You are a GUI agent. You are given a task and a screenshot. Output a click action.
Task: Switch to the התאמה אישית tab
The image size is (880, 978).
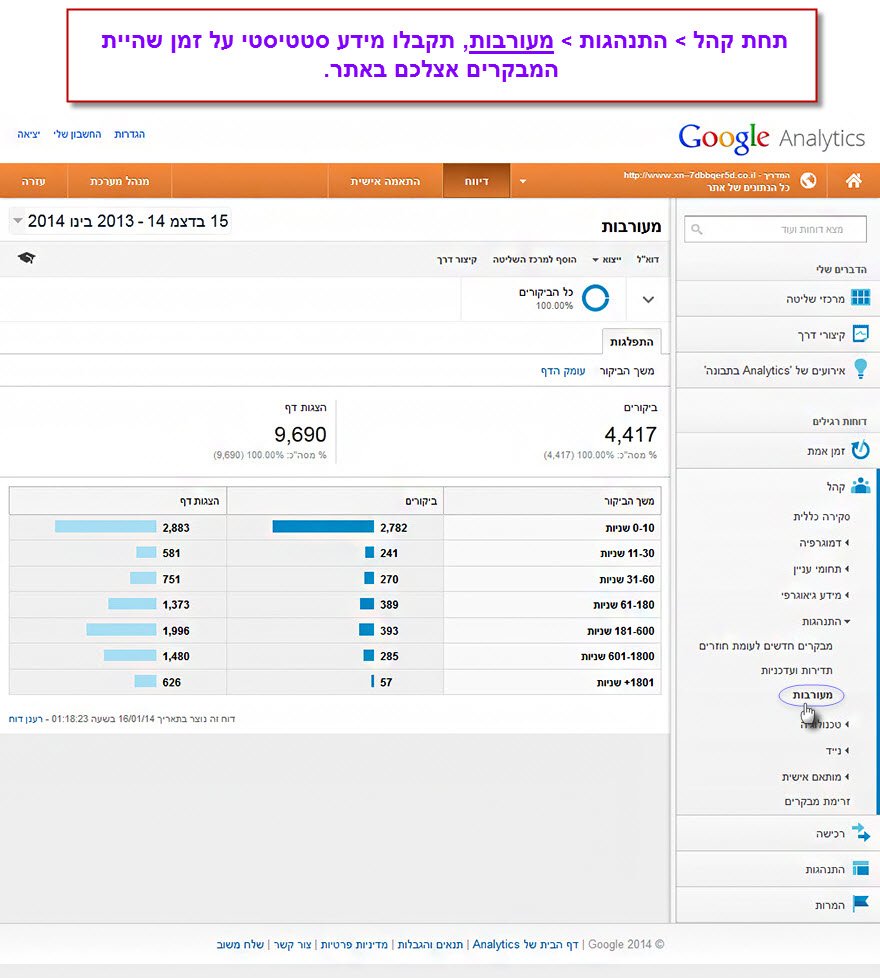pyautogui.click(x=385, y=182)
